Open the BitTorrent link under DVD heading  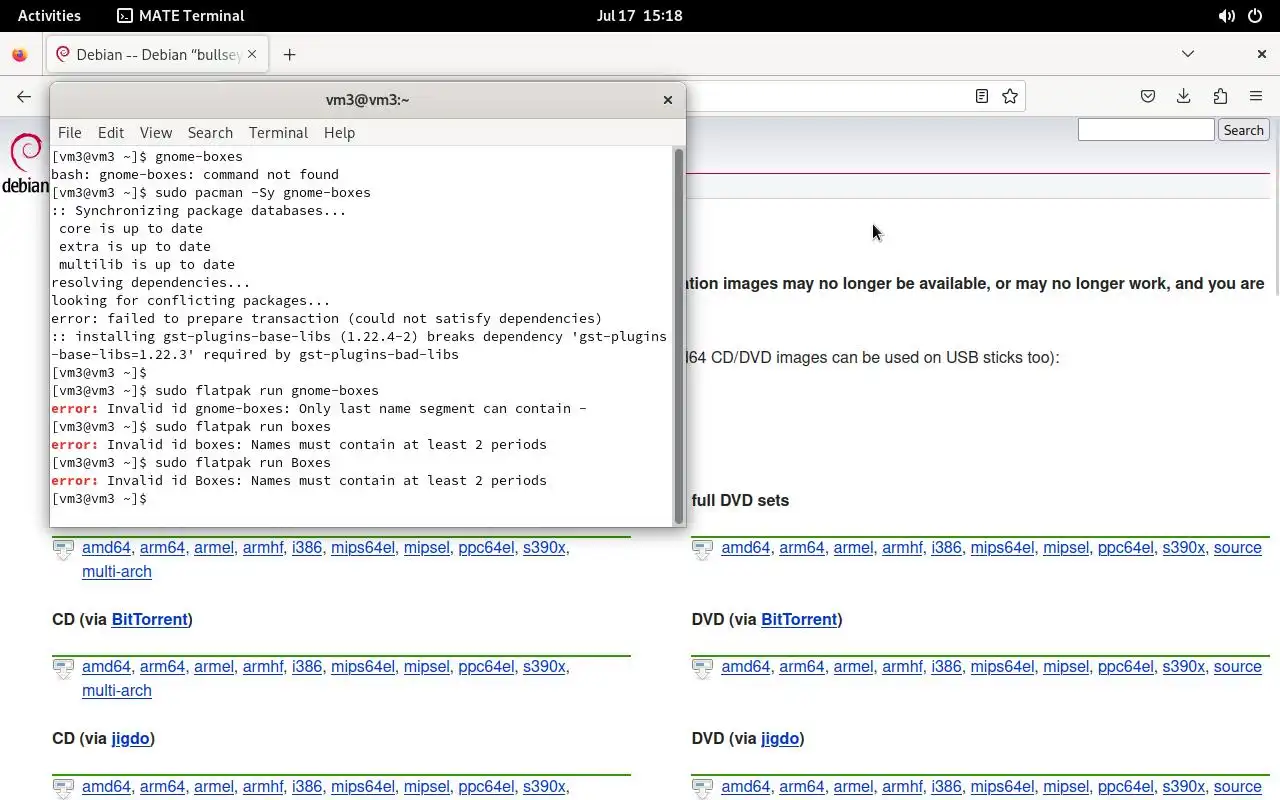[799, 619]
